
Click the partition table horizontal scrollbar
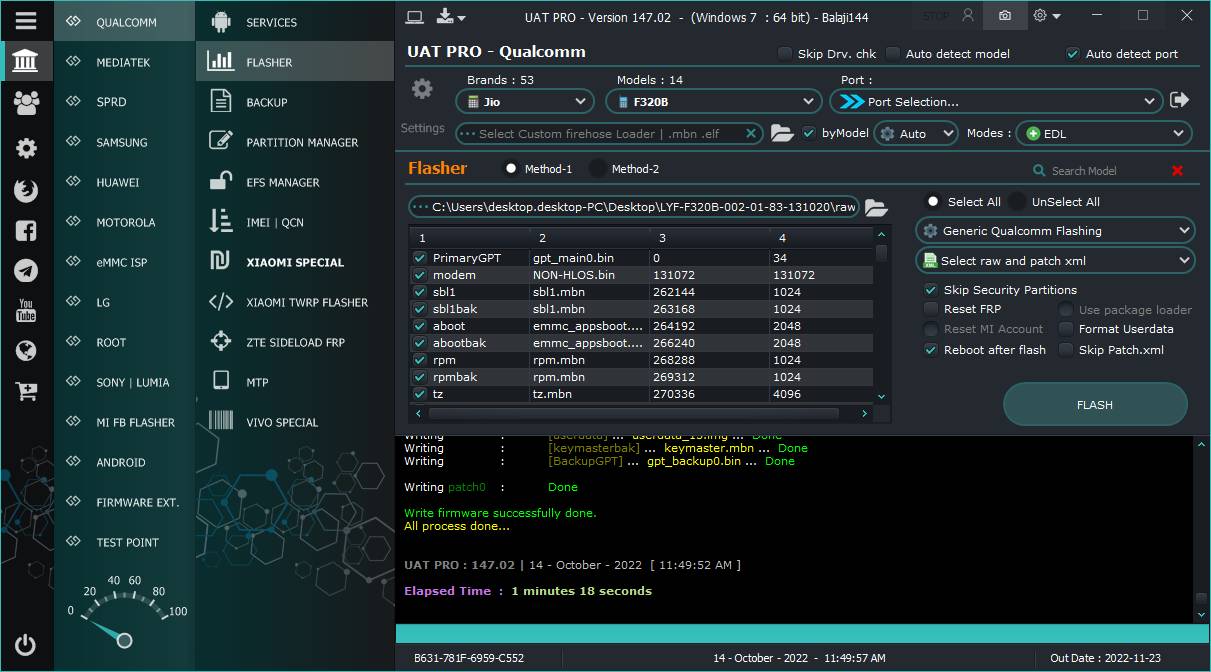[x=634, y=413]
